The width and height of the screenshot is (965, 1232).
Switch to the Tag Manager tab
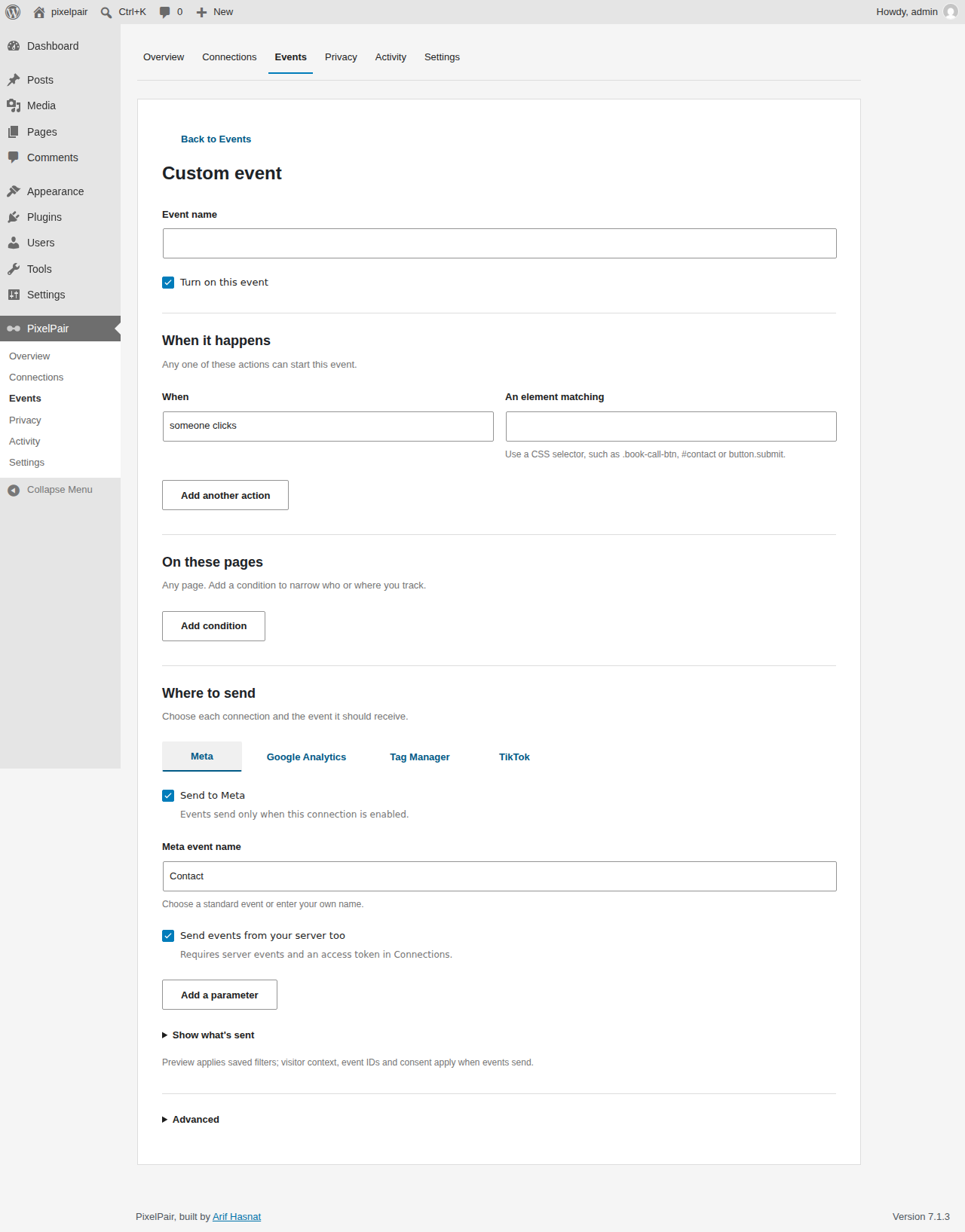pyautogui.click(x=420, y=757)
